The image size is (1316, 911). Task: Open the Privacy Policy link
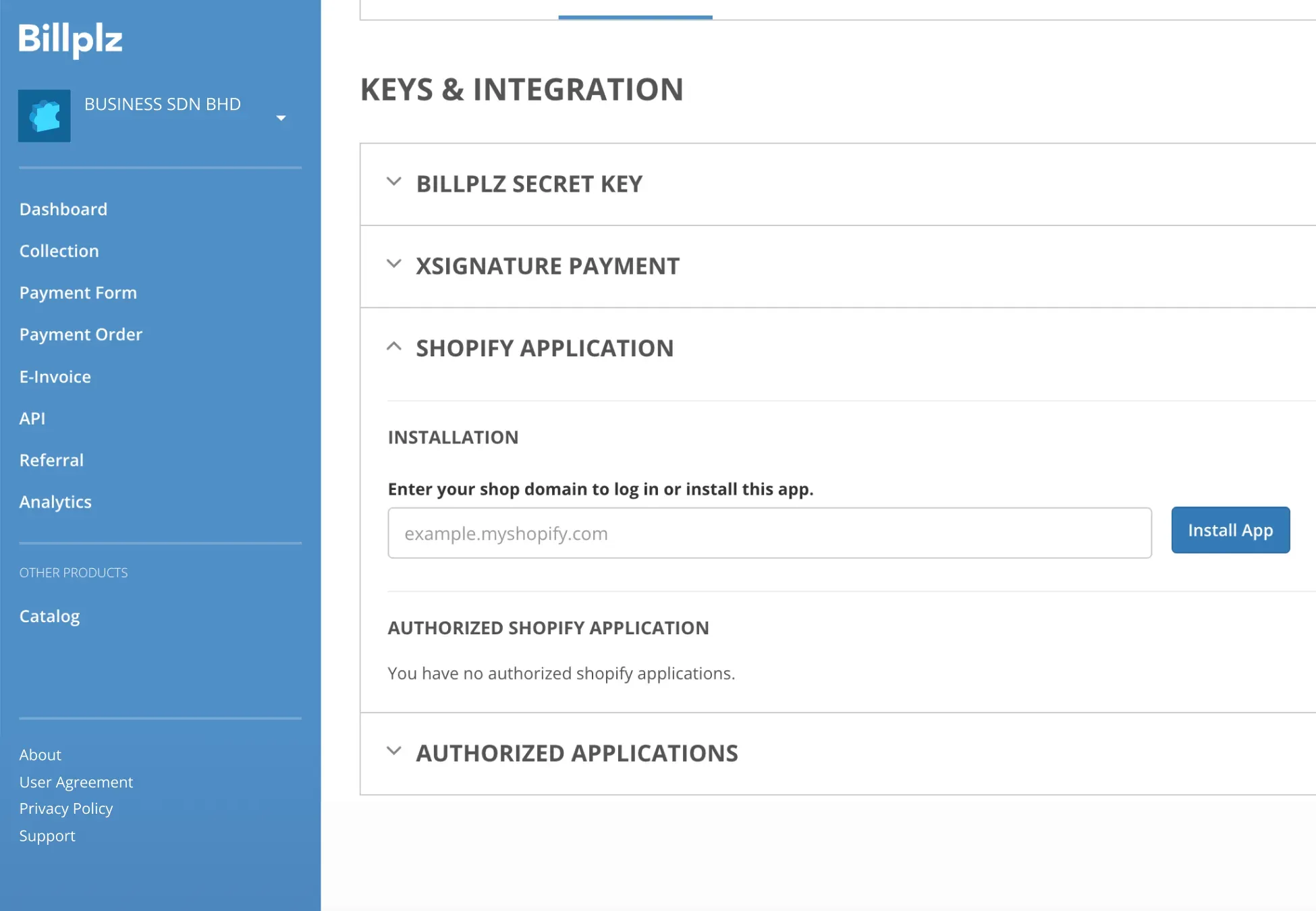click(66, 808)
